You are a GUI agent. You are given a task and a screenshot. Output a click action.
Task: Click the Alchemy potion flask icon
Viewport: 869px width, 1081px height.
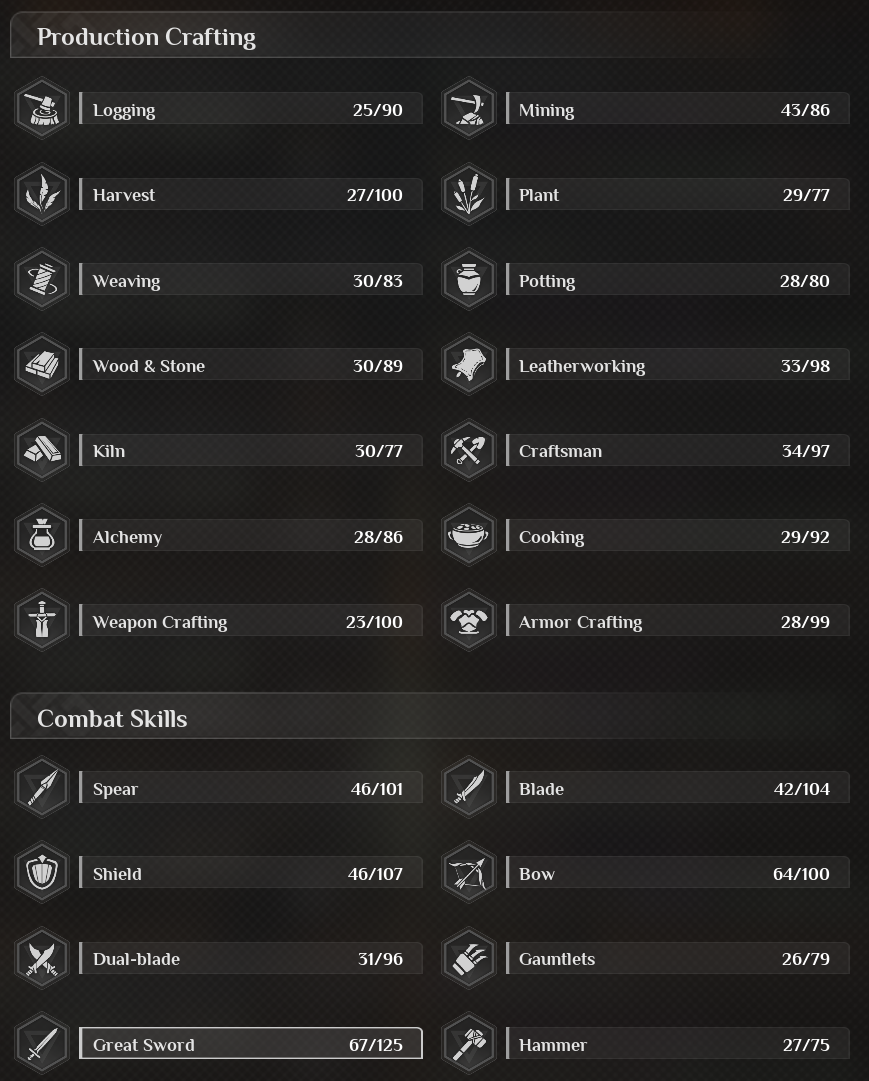click(42, 536)
